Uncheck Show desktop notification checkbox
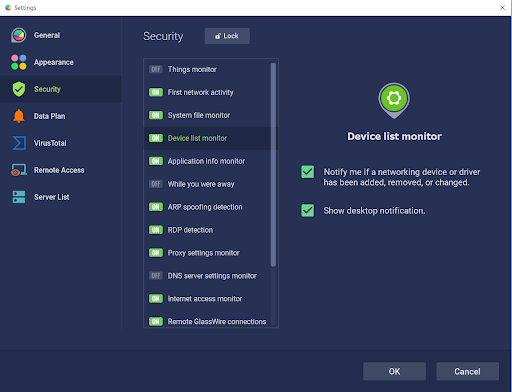Image resolution: width=512 pixels, height=392 pixels. pyautogui.click(x=307, y=210)
